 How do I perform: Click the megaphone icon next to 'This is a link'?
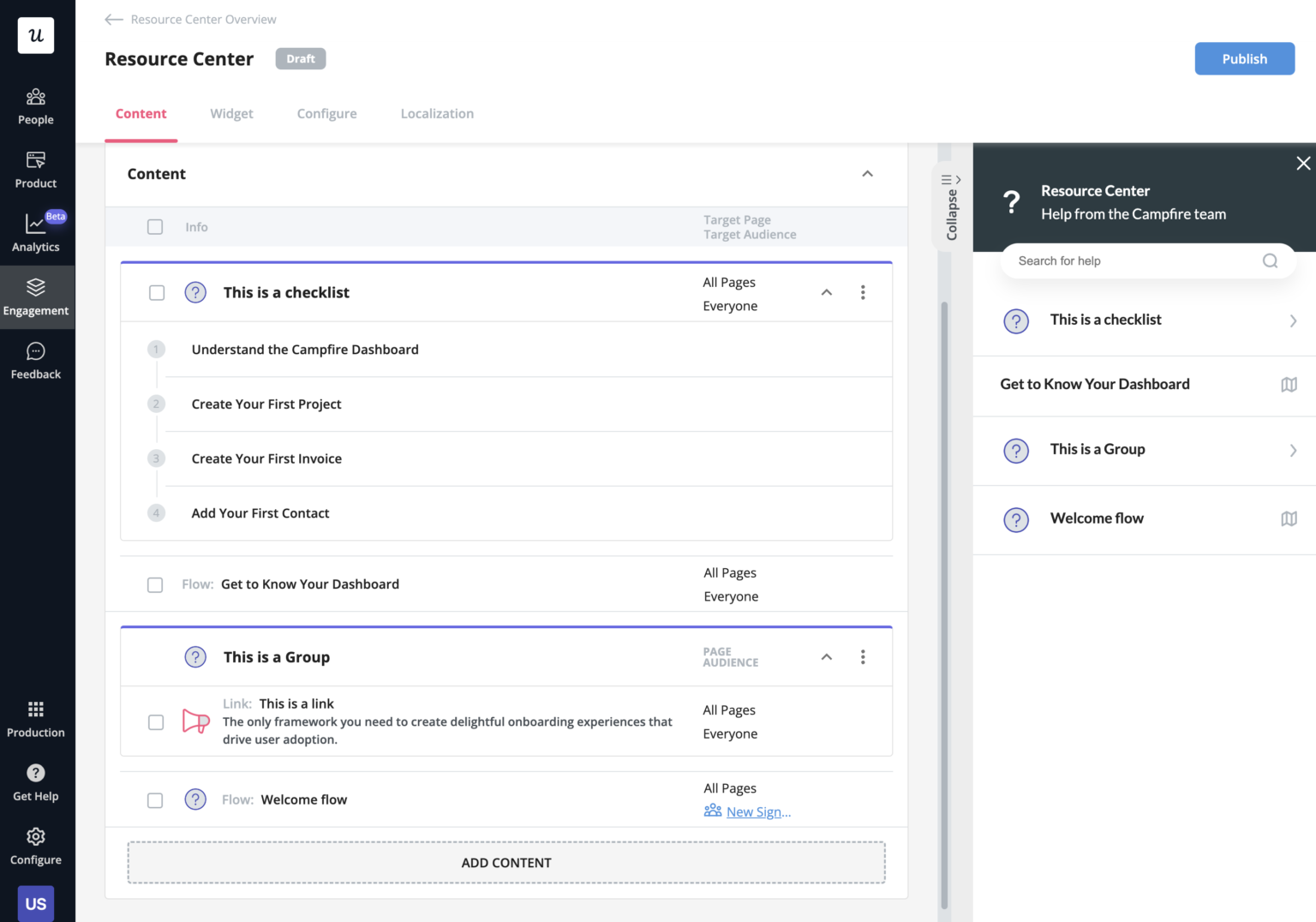point(195,721)
